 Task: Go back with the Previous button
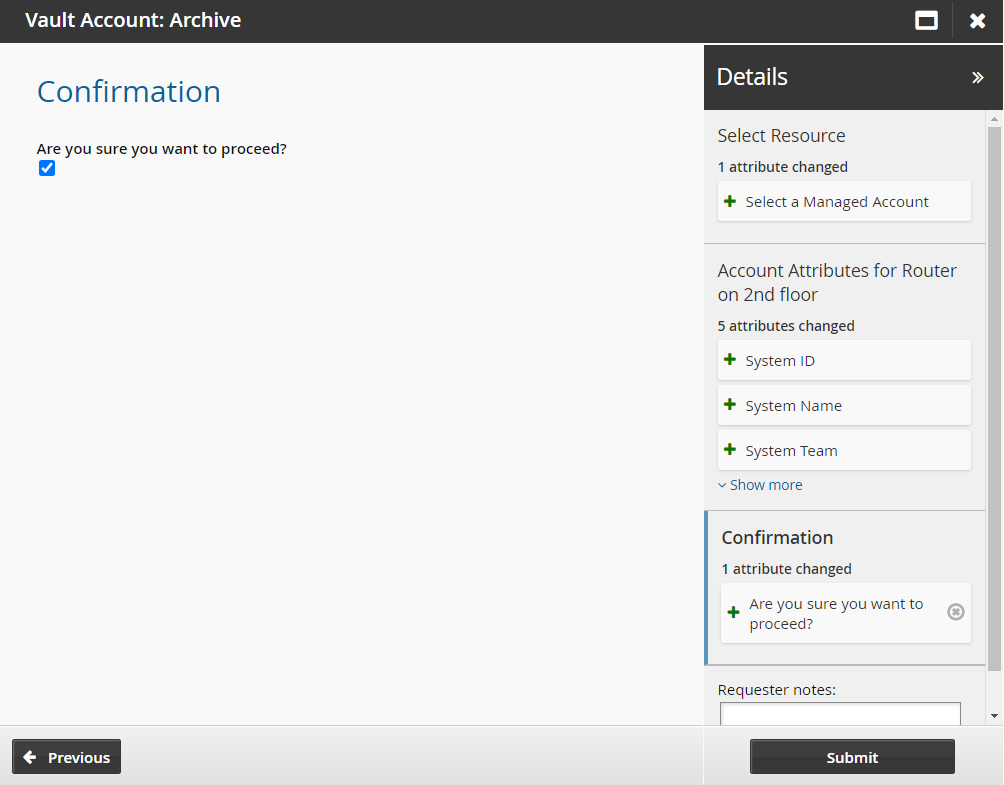[67, 757]
